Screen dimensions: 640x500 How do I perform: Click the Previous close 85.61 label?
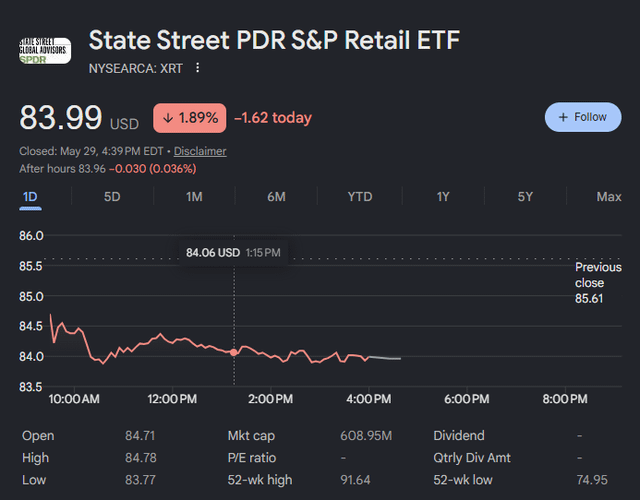tap(598, 283)
